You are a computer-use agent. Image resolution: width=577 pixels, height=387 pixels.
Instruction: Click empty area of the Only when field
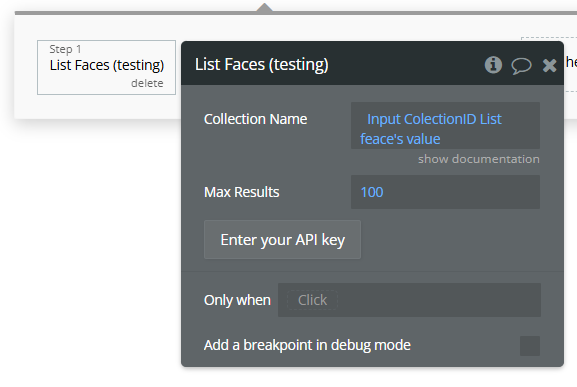tap(438, 300)
